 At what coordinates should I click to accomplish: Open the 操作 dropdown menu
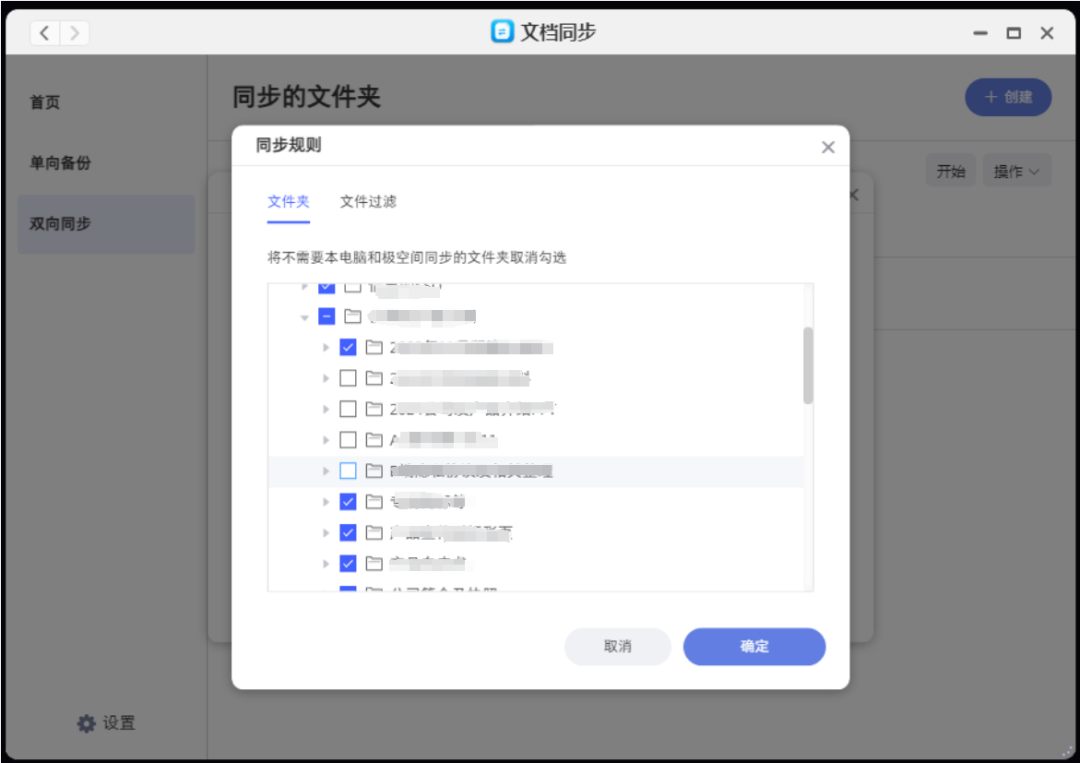point(1016,170)
